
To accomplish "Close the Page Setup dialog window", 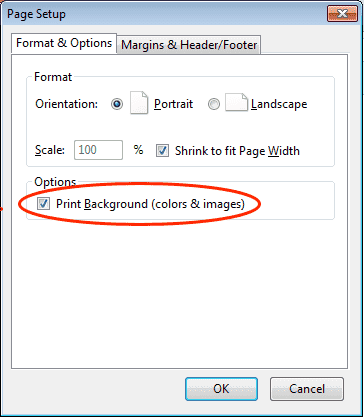I will click(342, 14).
